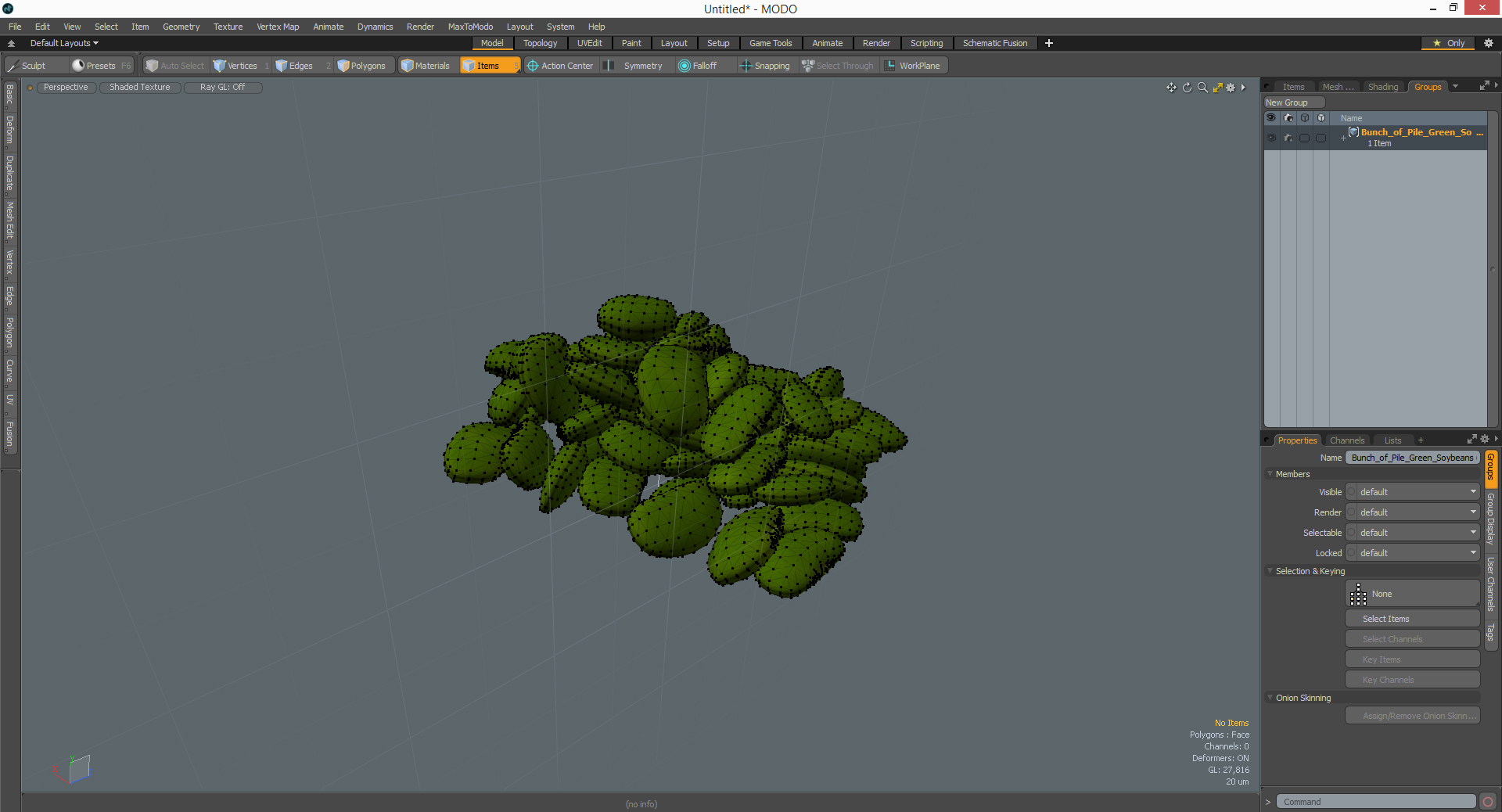Viewport: 1502px width, 812px height.
Task: Open the WorkPlane options
Action: pyautogui.click(x=914, y=66)
